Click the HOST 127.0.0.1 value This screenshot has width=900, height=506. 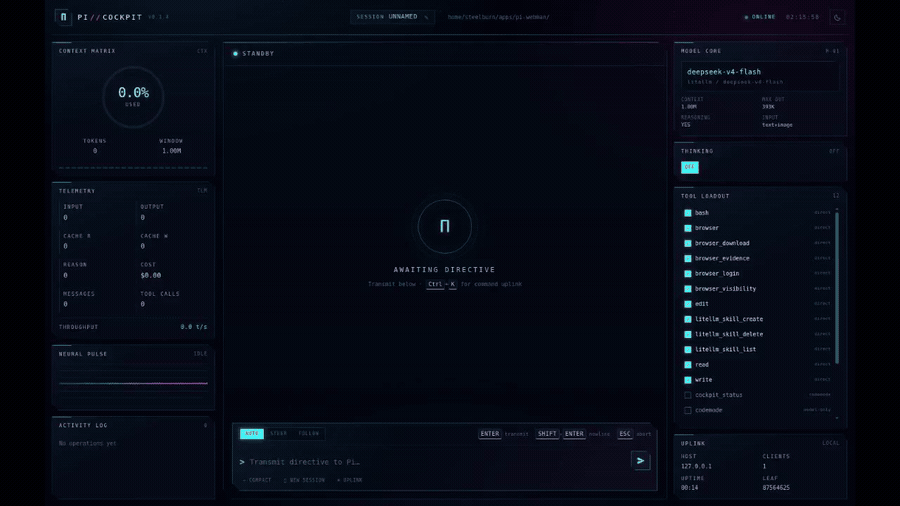(x=696, y=466)
